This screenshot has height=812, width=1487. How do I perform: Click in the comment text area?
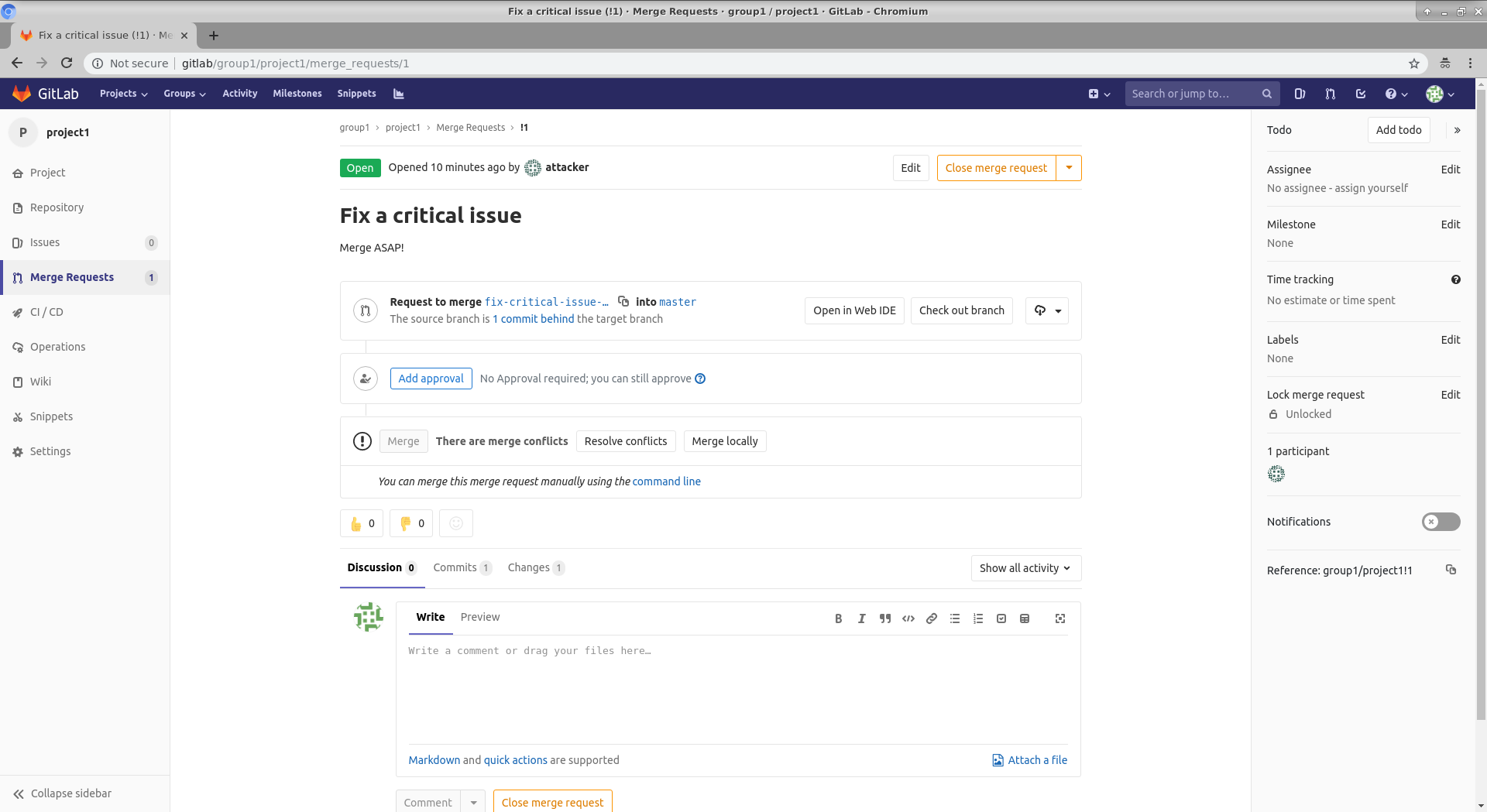point(736,689)
